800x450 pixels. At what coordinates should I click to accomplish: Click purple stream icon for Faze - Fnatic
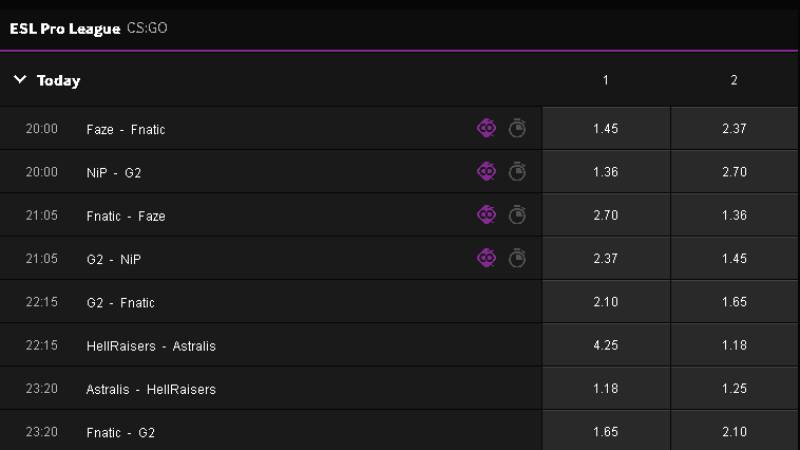[x=486, y=129]
